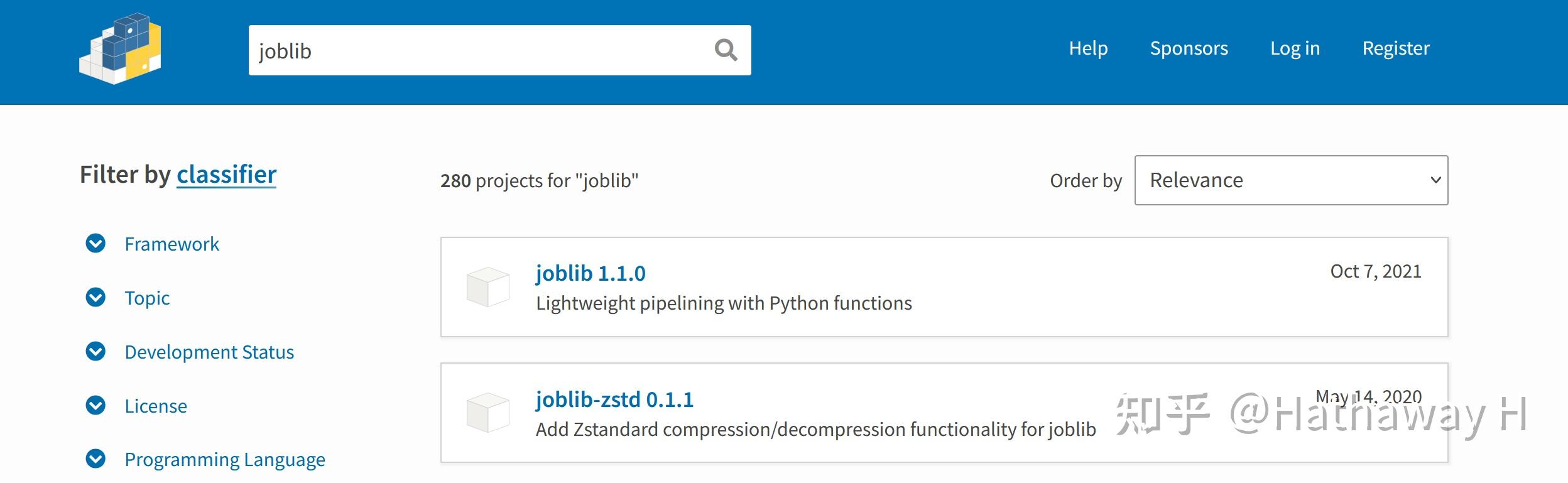Open the joblib-zstd 0.1.1 project result
The image size is (1568, 483).
click(614, 399)
